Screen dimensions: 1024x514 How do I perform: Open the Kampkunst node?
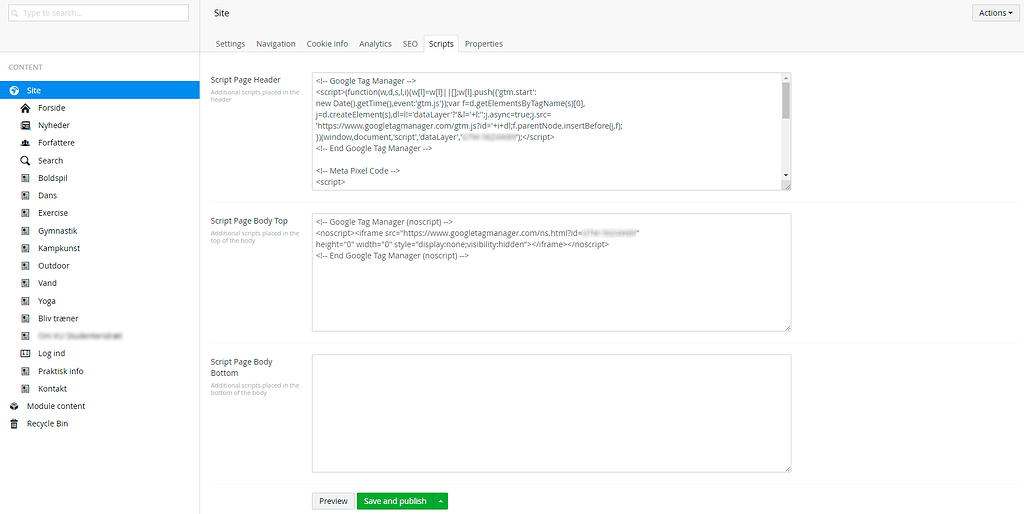pyautogui.click(x=59, y=248)
